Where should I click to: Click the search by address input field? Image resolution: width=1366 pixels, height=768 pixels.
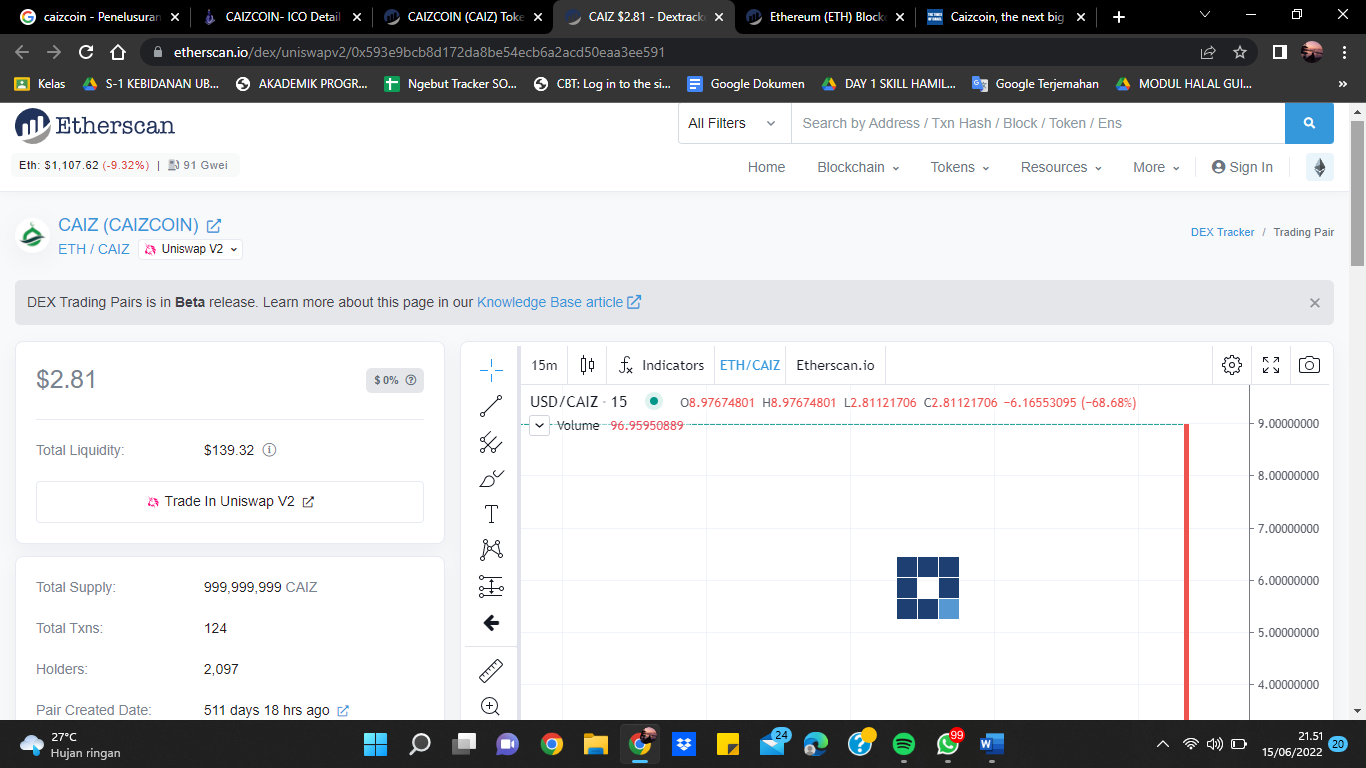tap(1038, 123)
